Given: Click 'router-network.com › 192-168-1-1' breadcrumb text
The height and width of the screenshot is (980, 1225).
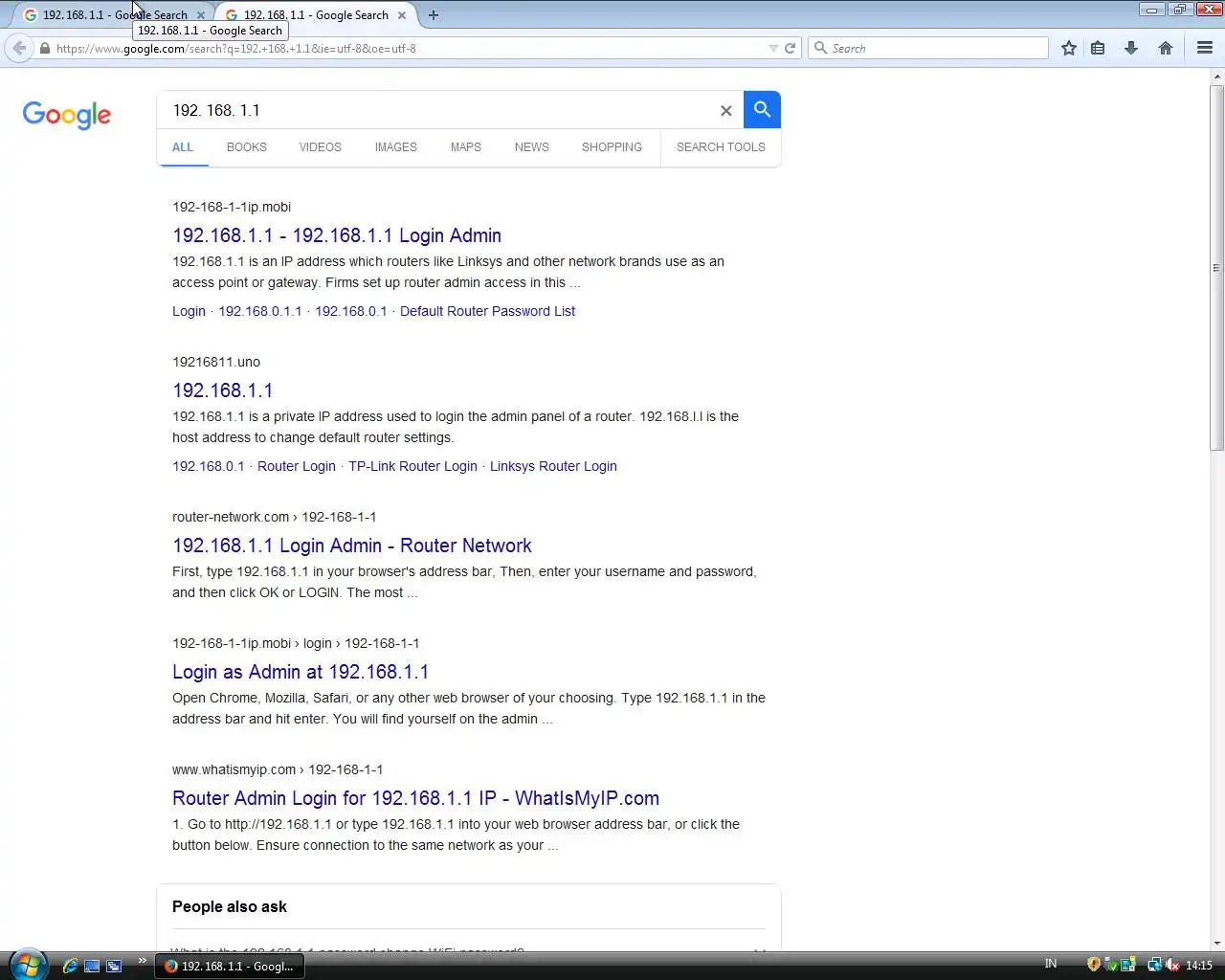Looking at the screenshot, I should click(275, 517).
